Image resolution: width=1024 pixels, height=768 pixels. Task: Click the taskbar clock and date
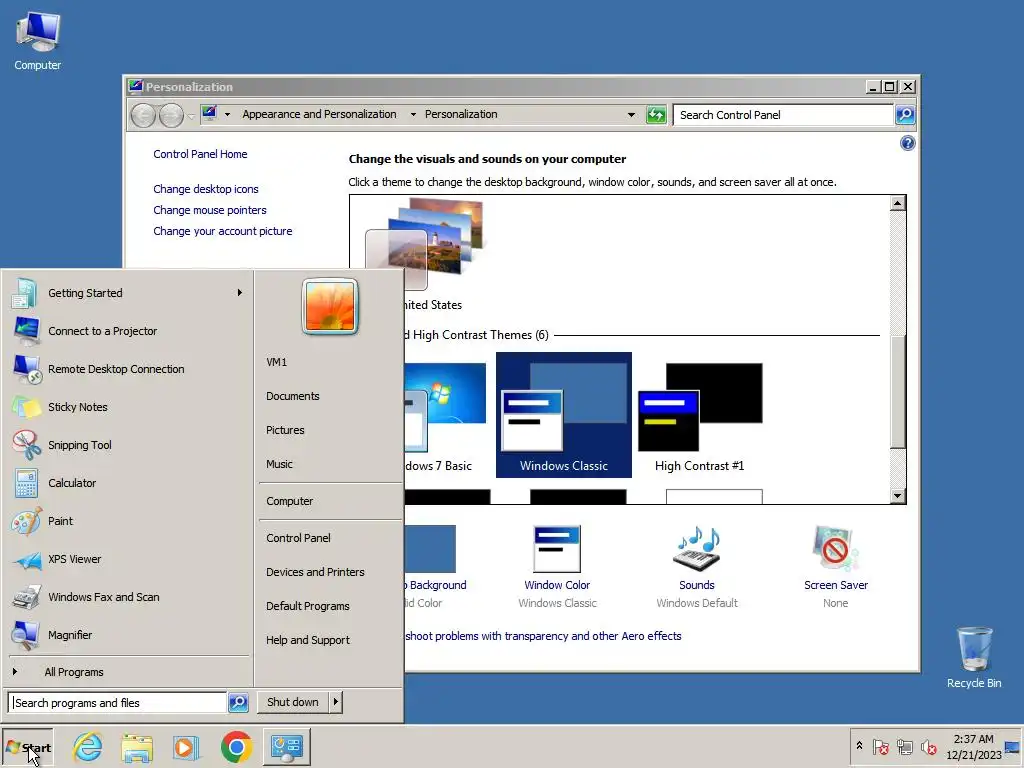pyautogui.click(x=973, y=747)
